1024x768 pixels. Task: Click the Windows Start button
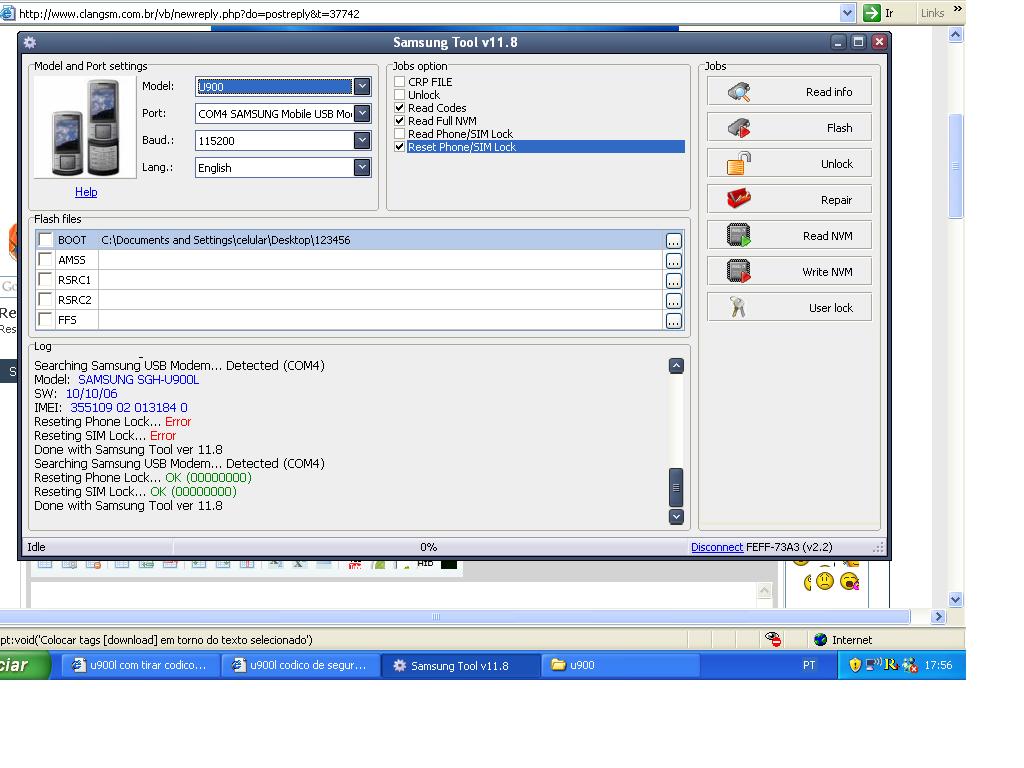coord(24,665)
